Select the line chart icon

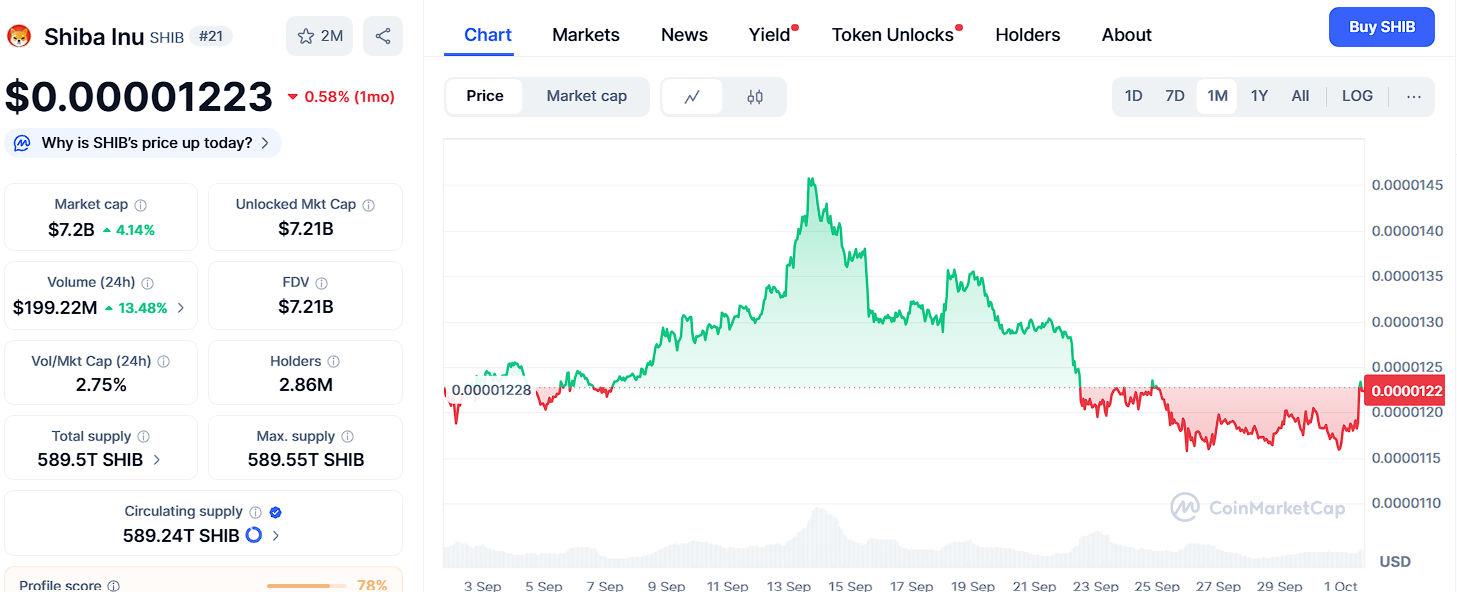[x=692, y=97]
